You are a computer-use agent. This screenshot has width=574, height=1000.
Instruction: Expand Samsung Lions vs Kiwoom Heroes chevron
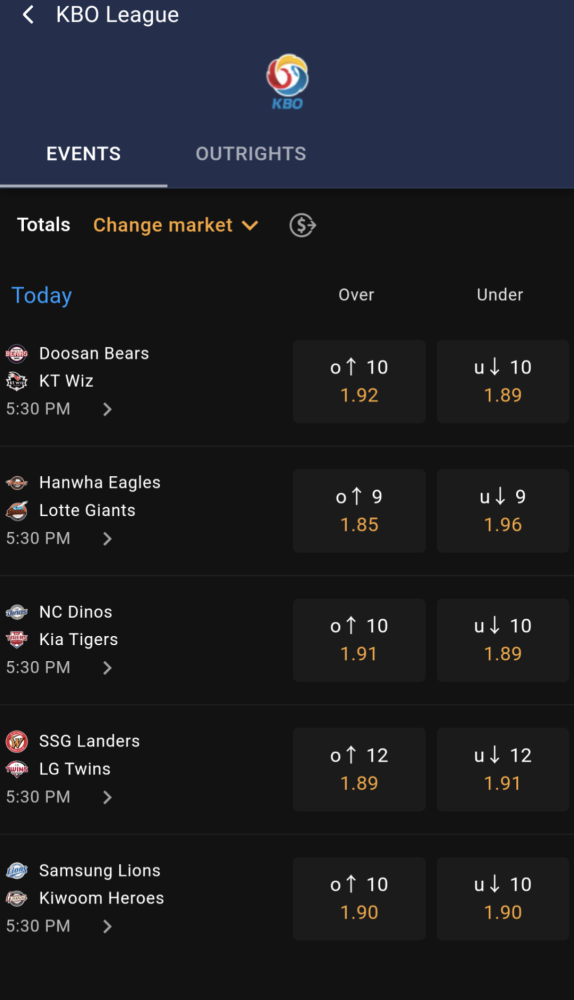click(x=107, y=927)
